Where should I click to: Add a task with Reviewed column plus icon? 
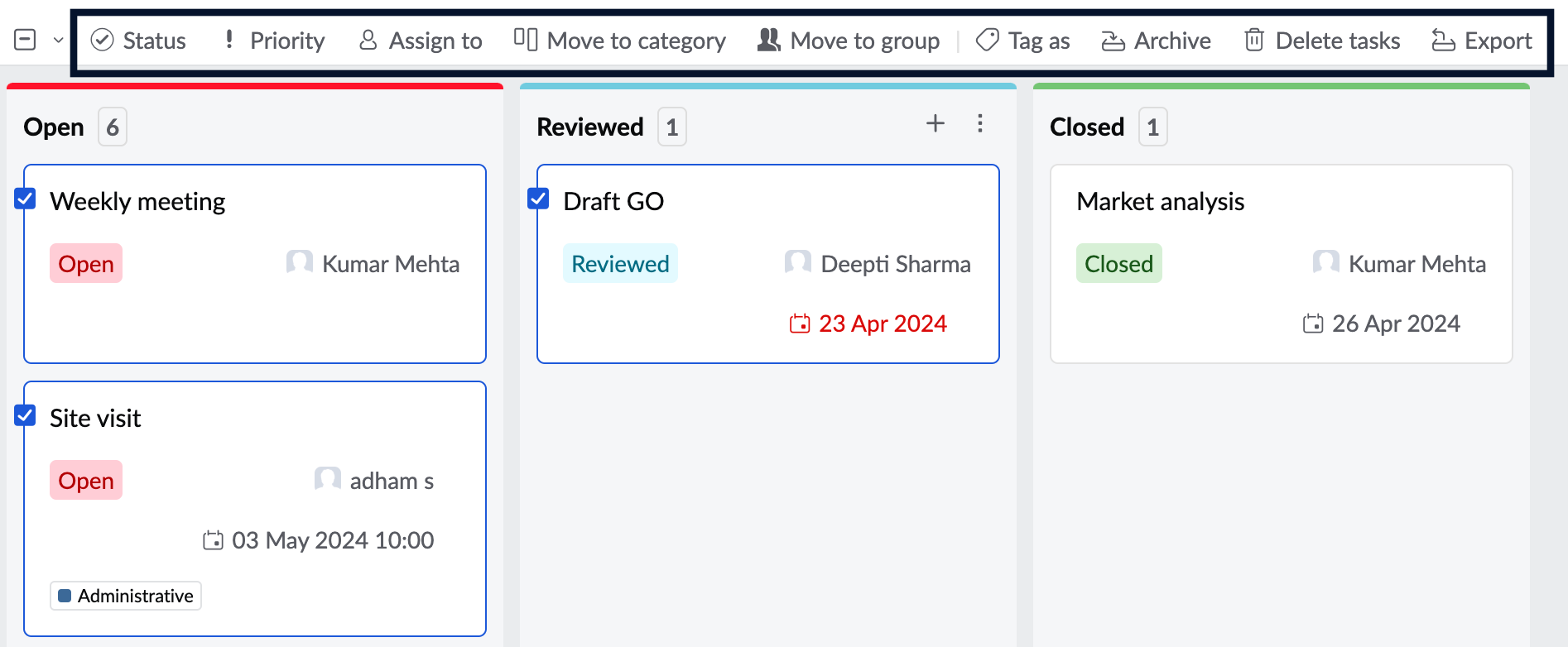coord(936,123)
